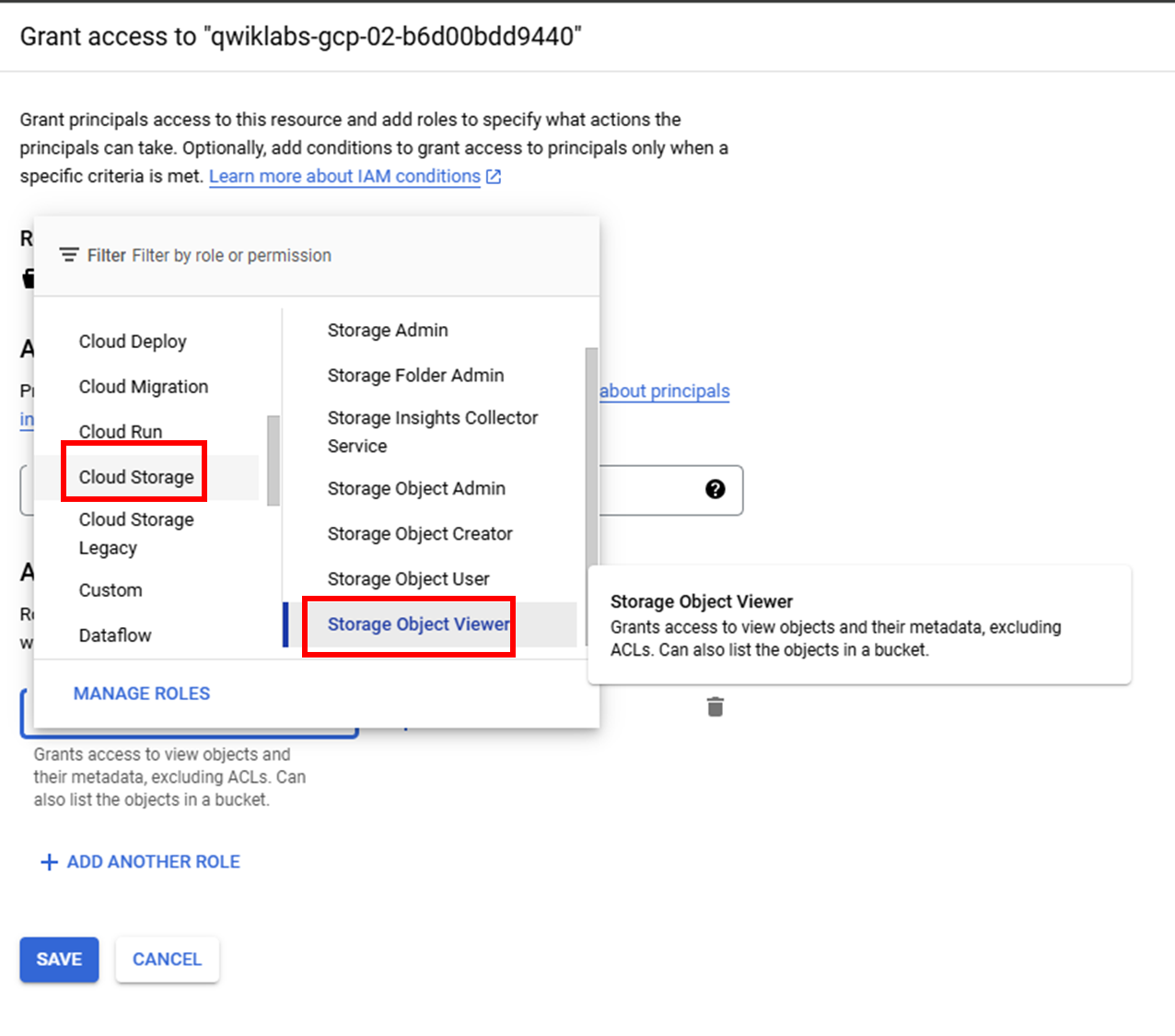Select Cloud Run category

pos(121,431)
